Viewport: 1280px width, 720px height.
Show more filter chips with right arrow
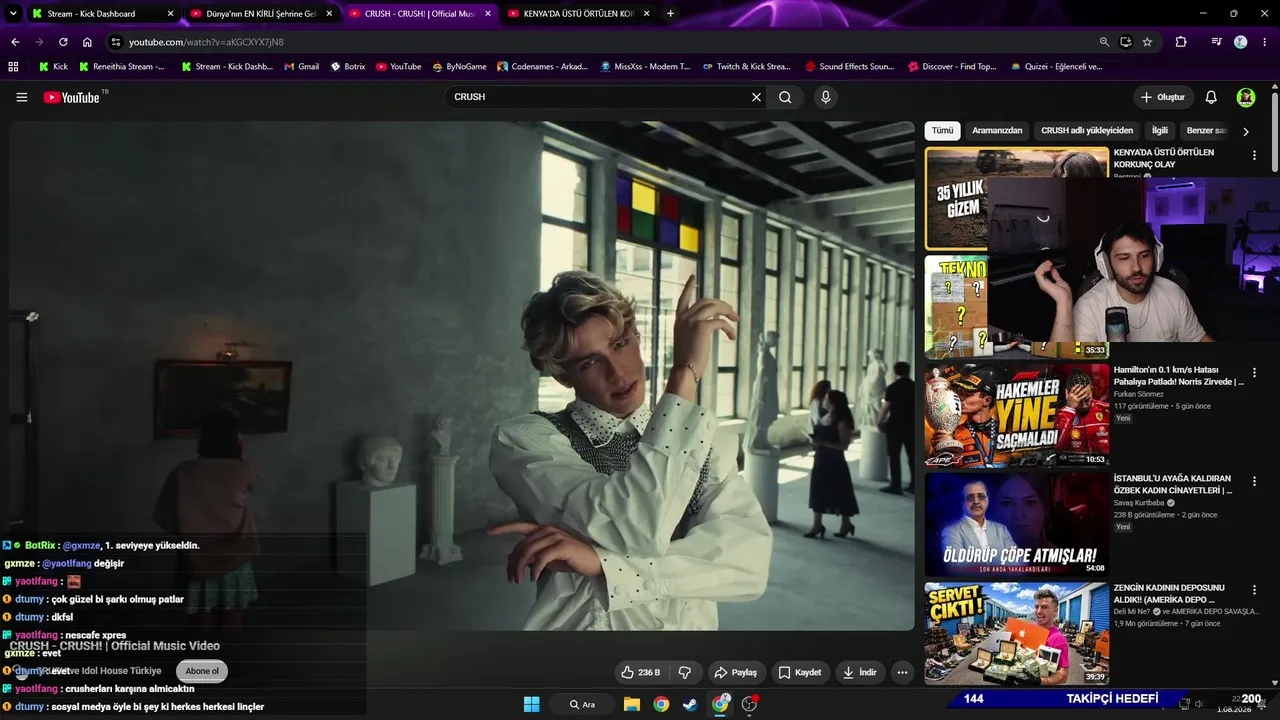(x=1245, y=131)
